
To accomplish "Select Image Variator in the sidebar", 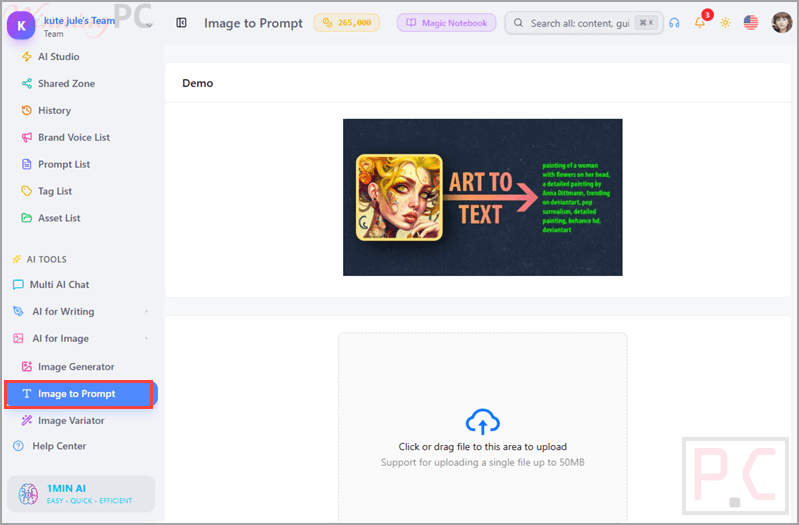I will pyautogui.click(x=71, y=421).
